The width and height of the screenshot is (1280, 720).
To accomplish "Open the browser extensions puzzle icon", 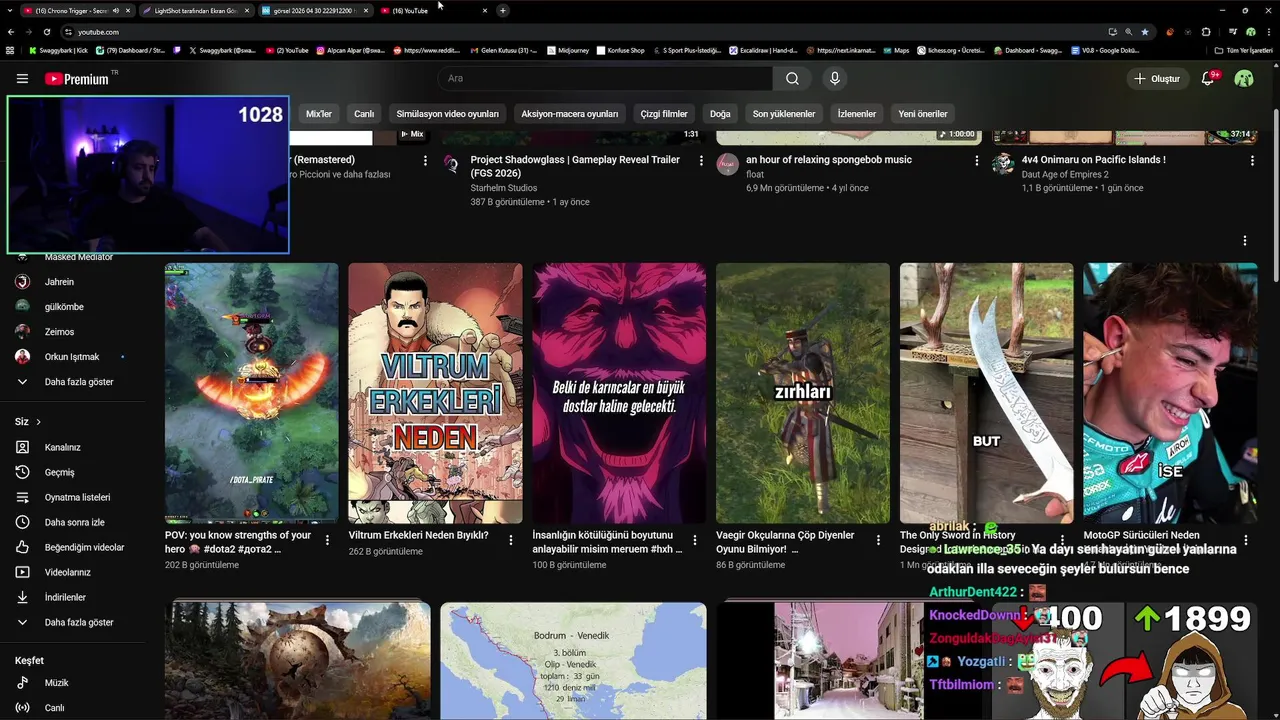I will click(x=1206, y=32).
